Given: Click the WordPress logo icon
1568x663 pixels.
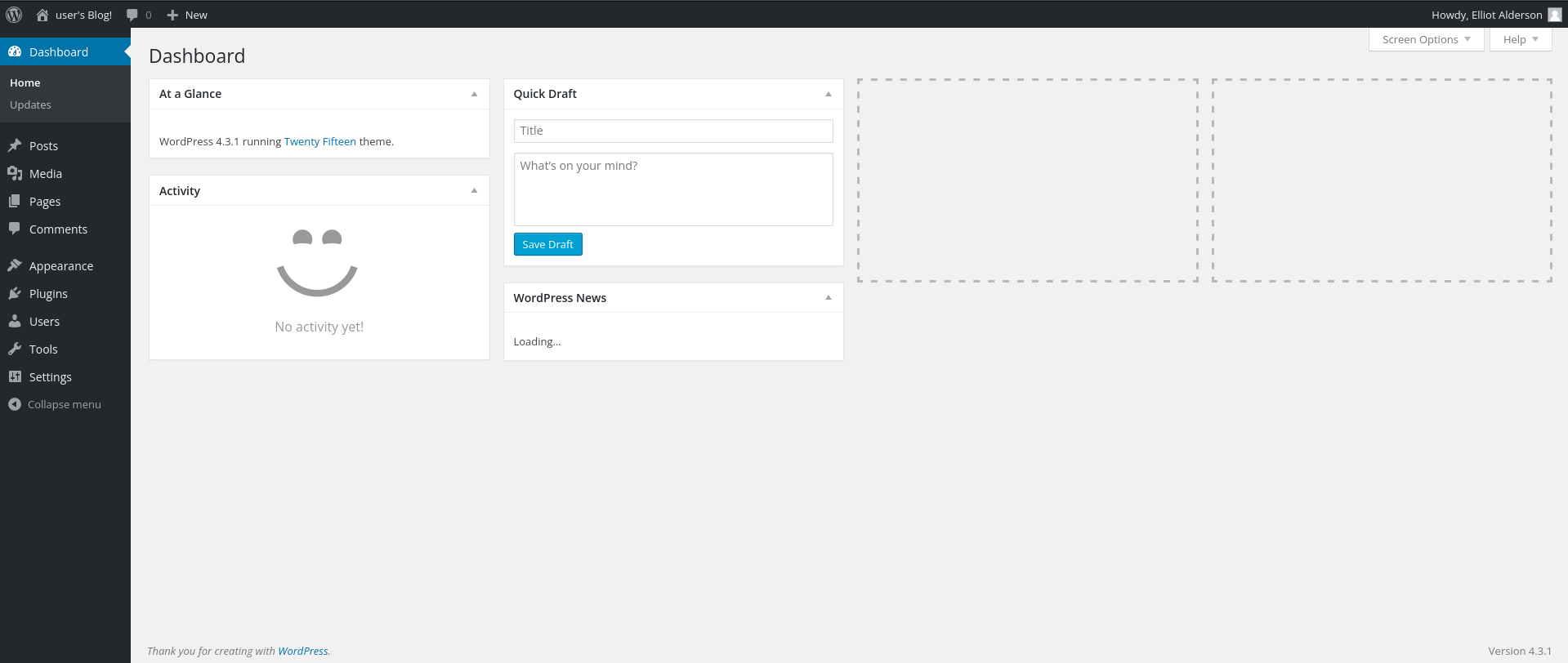Looking at the screenshot, I should [14, 15].
